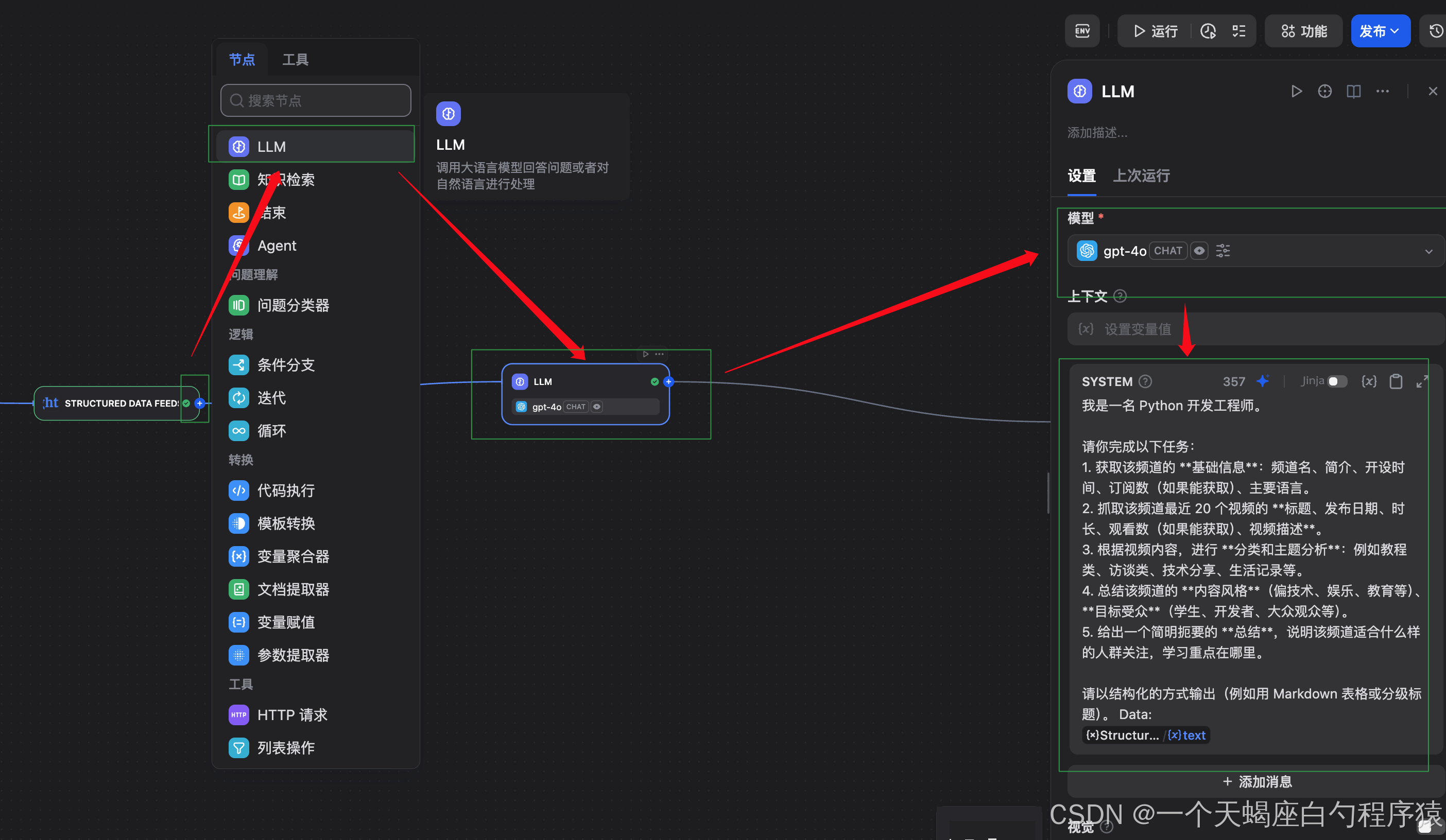
Task: Switch to the 上次运行 tab
Action: (x=1141, y=176)
